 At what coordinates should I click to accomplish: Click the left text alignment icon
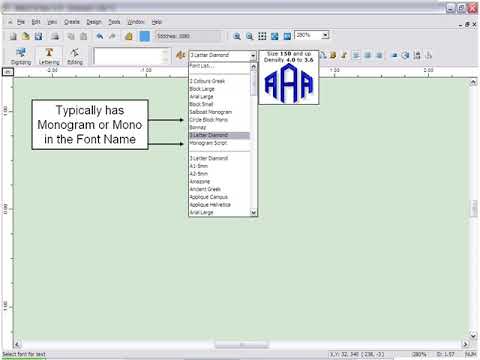click(356, 55)
